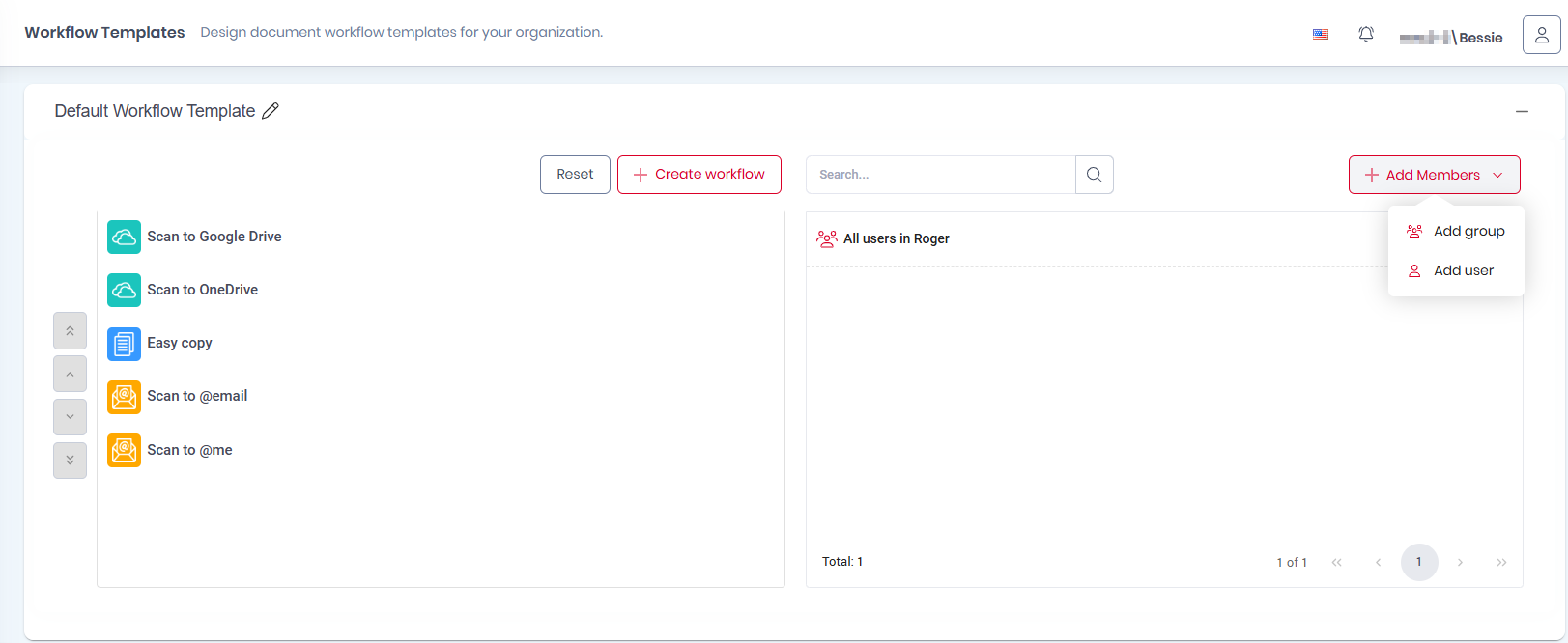Viewport: 1568px width, 643px height.
Task: Move workflow down one position
Action: click(x=70, y=417)
